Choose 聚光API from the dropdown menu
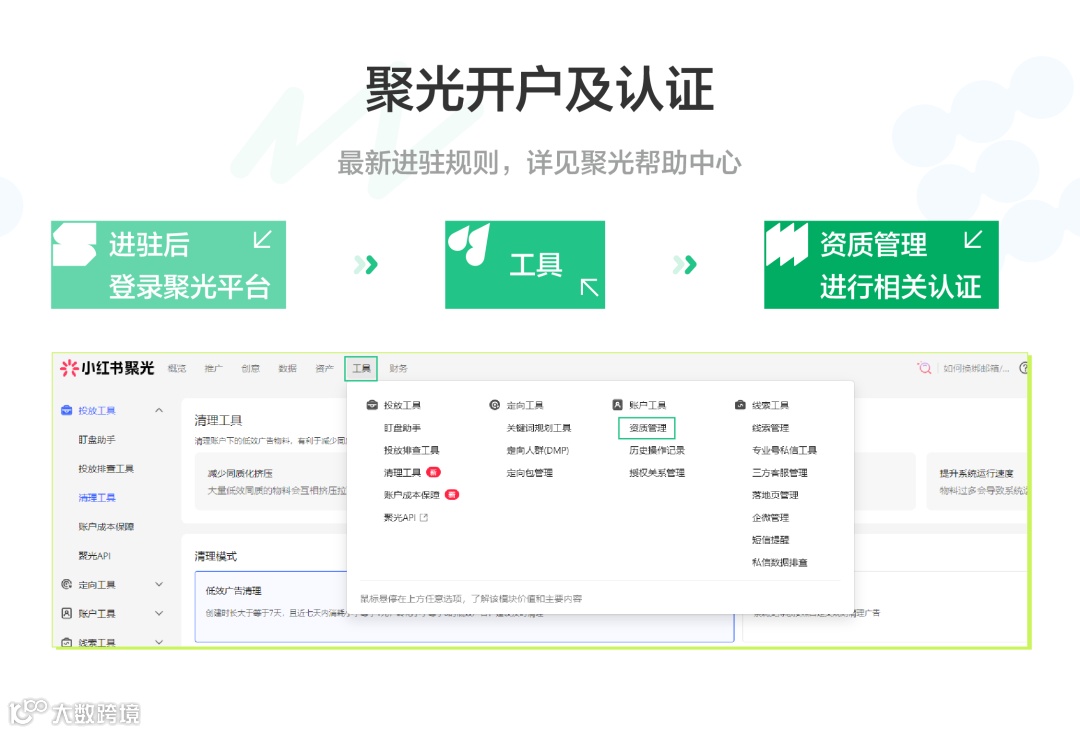The width and height of the screenshot is (1080, 733). pos(399,517)
